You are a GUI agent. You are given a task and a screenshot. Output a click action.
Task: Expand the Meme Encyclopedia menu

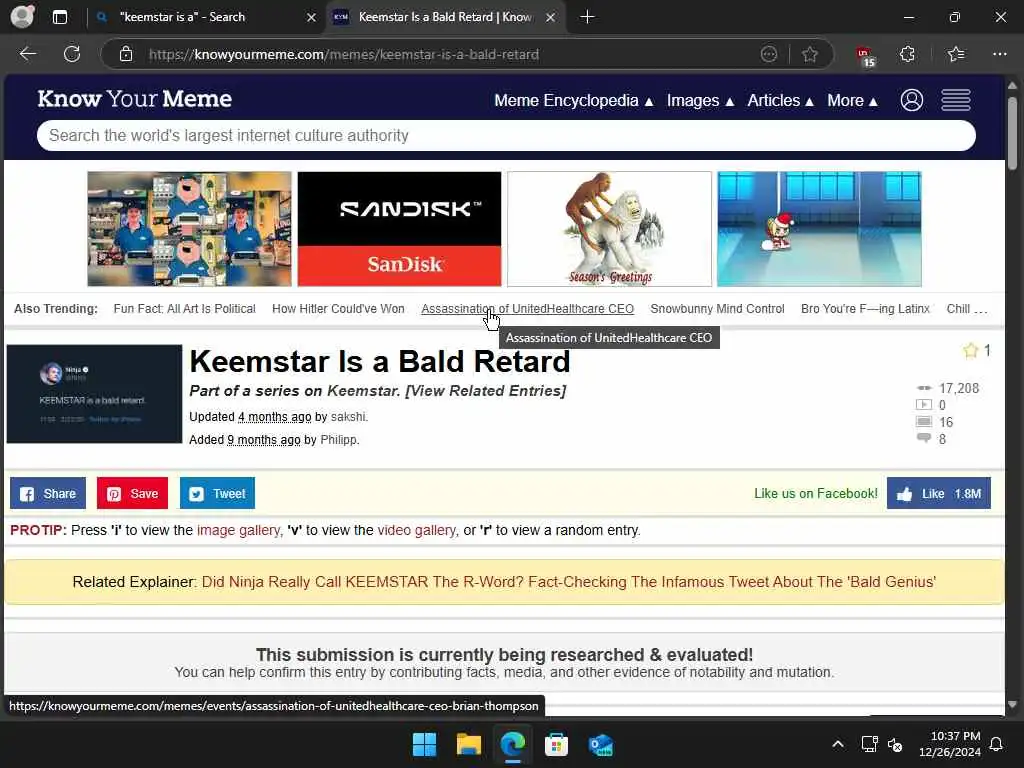(573, 101)
